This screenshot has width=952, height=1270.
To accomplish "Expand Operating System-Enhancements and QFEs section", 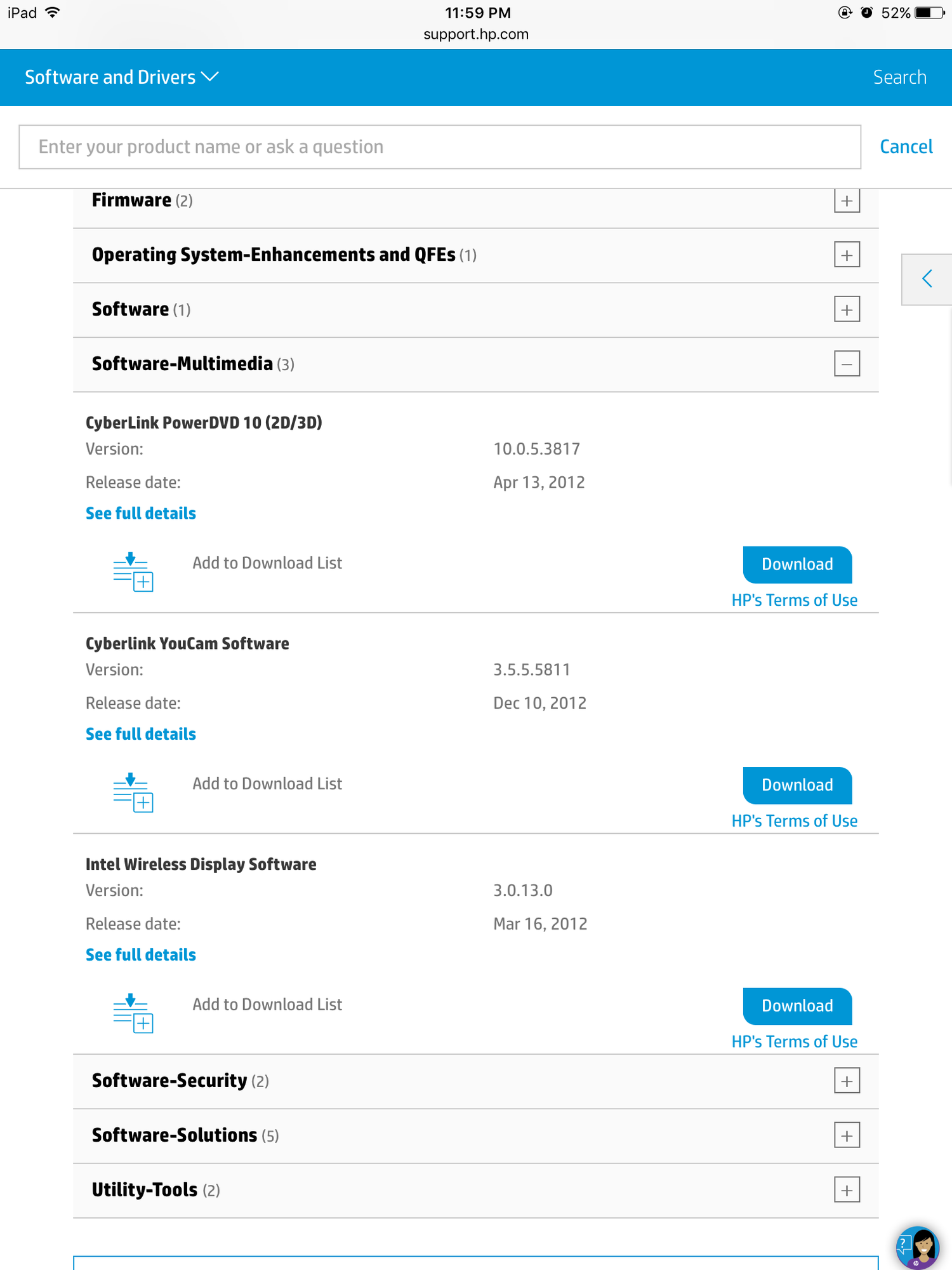I will click(846, 255).
